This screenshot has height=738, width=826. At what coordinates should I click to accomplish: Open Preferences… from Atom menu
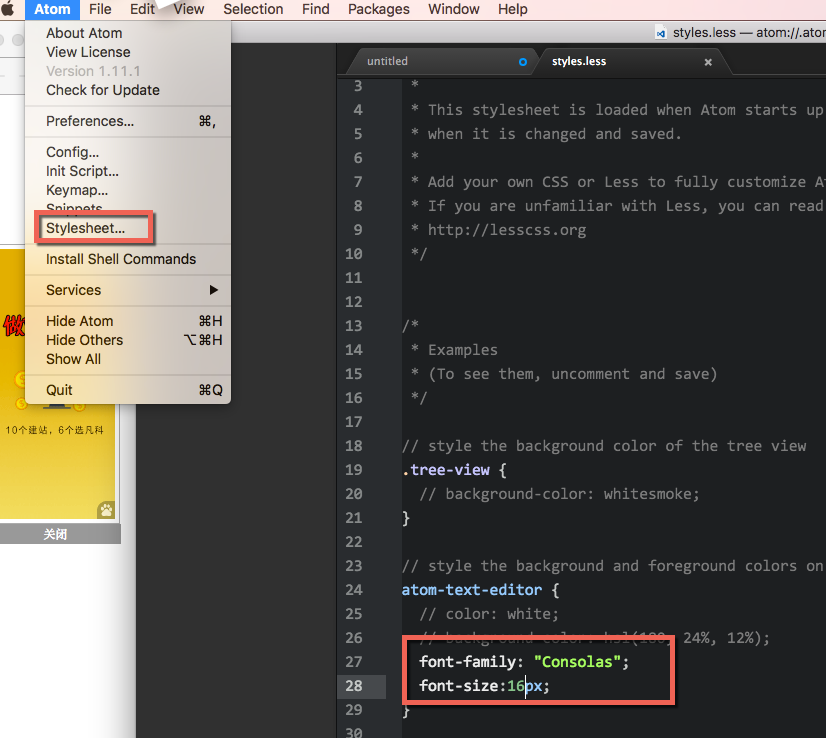[x=128, y=121]
